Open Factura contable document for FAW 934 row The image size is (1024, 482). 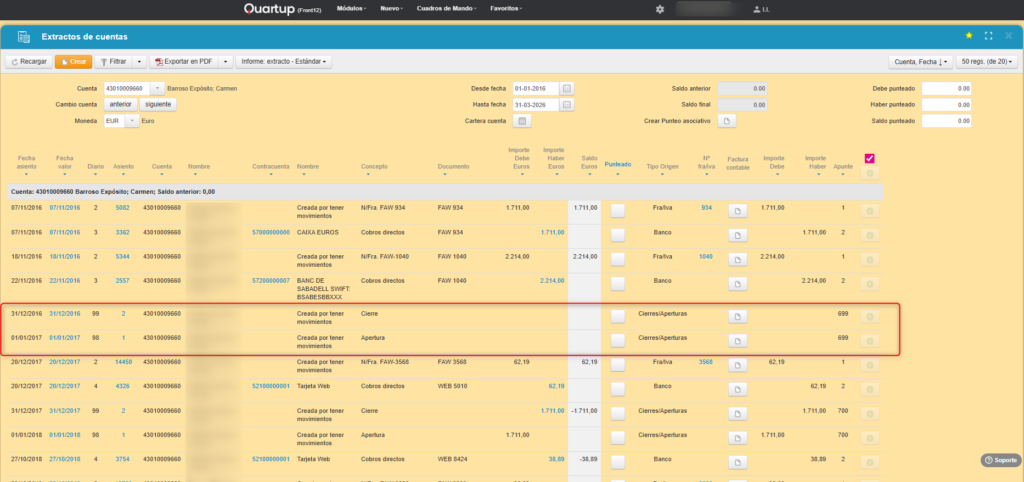click(x=737, y=211)
